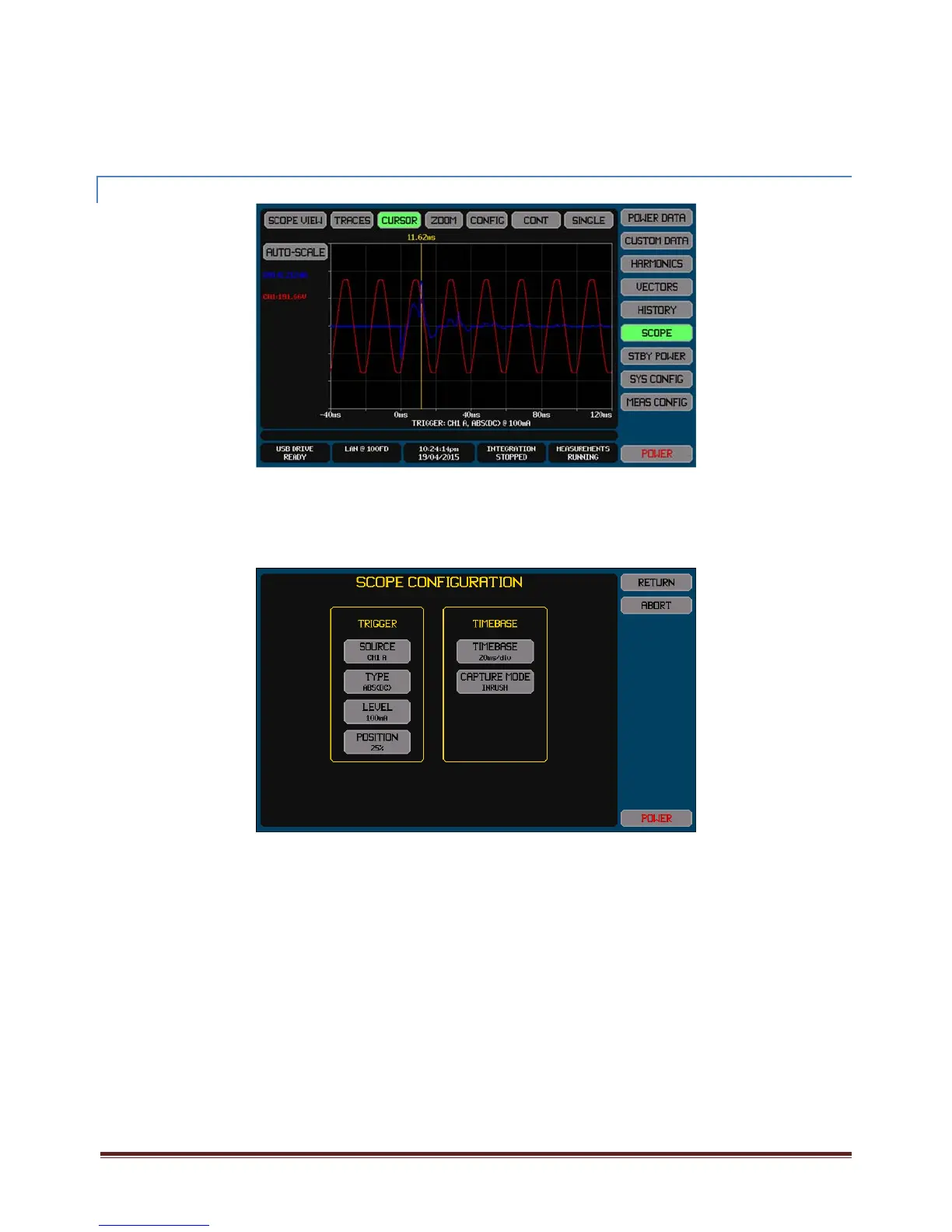Viewport: 952px width, 1232px height.
Task: Click the 11.62ms cursor time readout
Action: 421,237
